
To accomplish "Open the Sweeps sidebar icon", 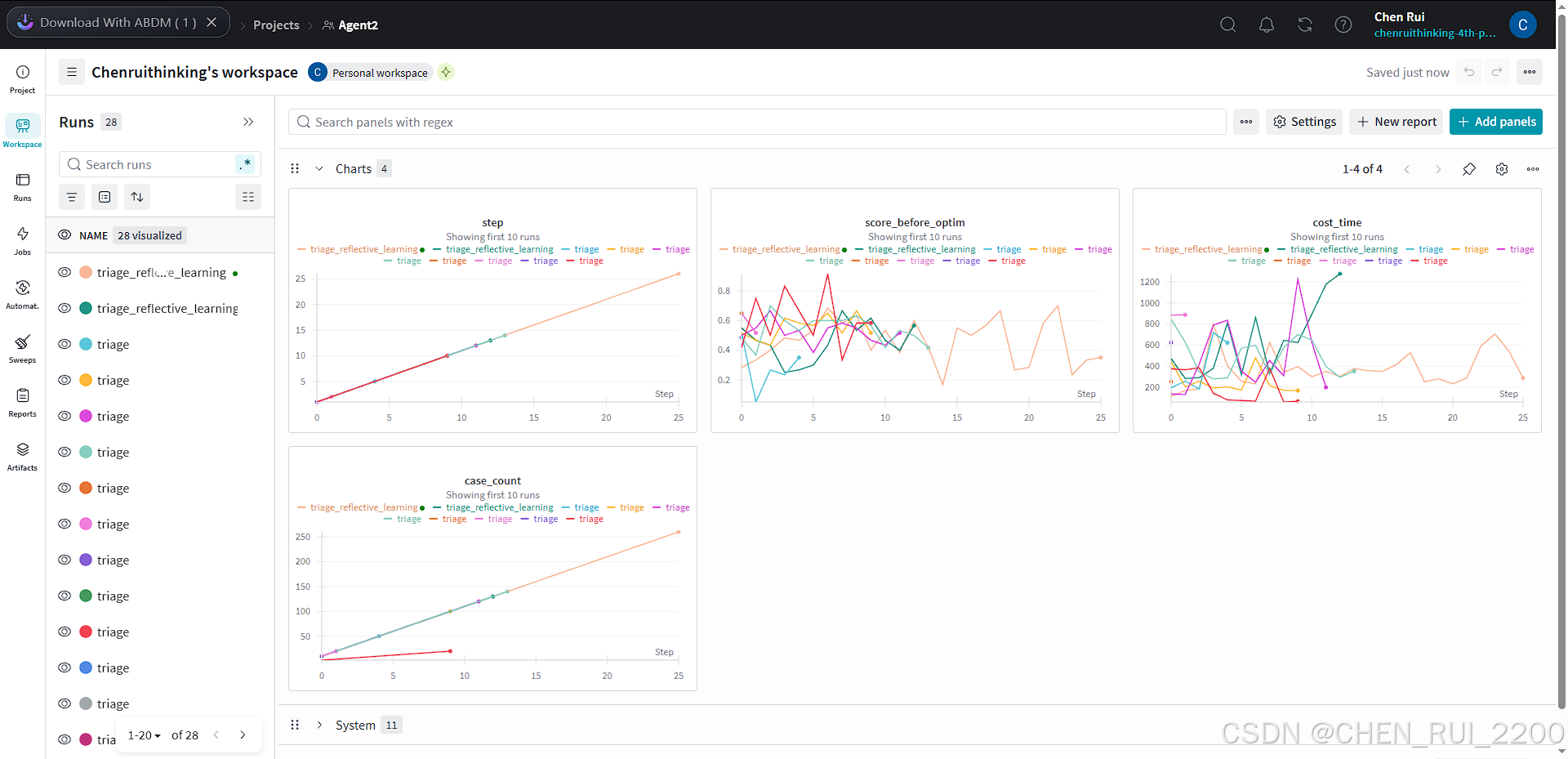I will coord(23,349).
